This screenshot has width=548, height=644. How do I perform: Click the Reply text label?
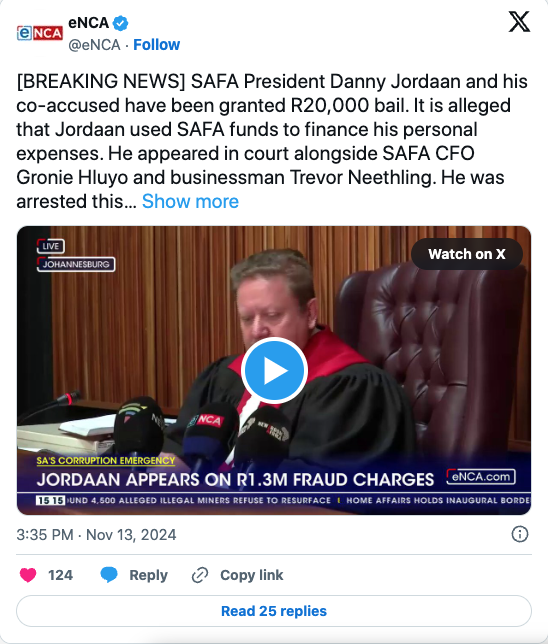[148, 575]
